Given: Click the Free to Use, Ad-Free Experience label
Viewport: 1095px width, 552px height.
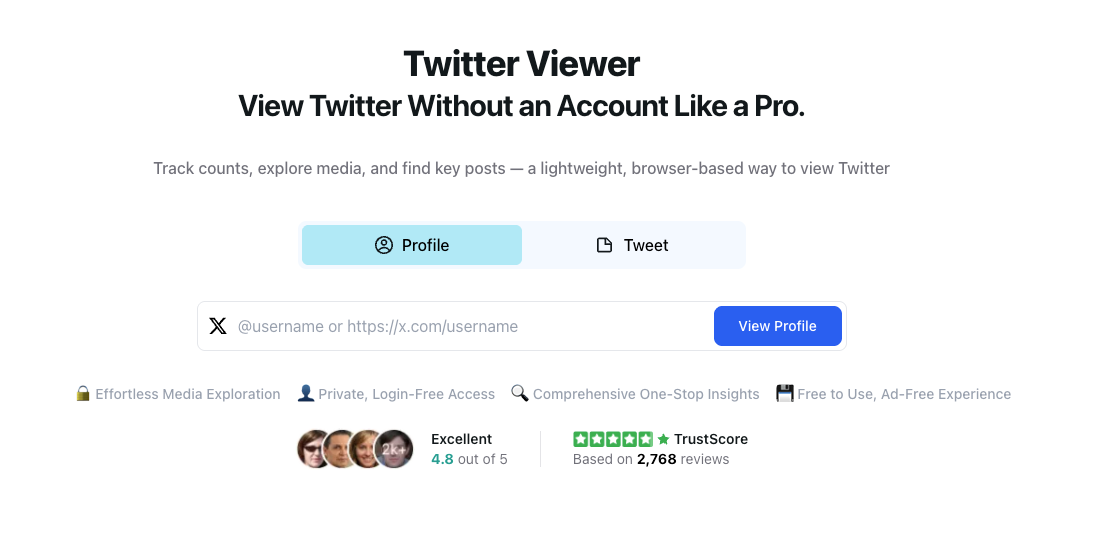Looking at the screenshot, I should click(904, 394).
